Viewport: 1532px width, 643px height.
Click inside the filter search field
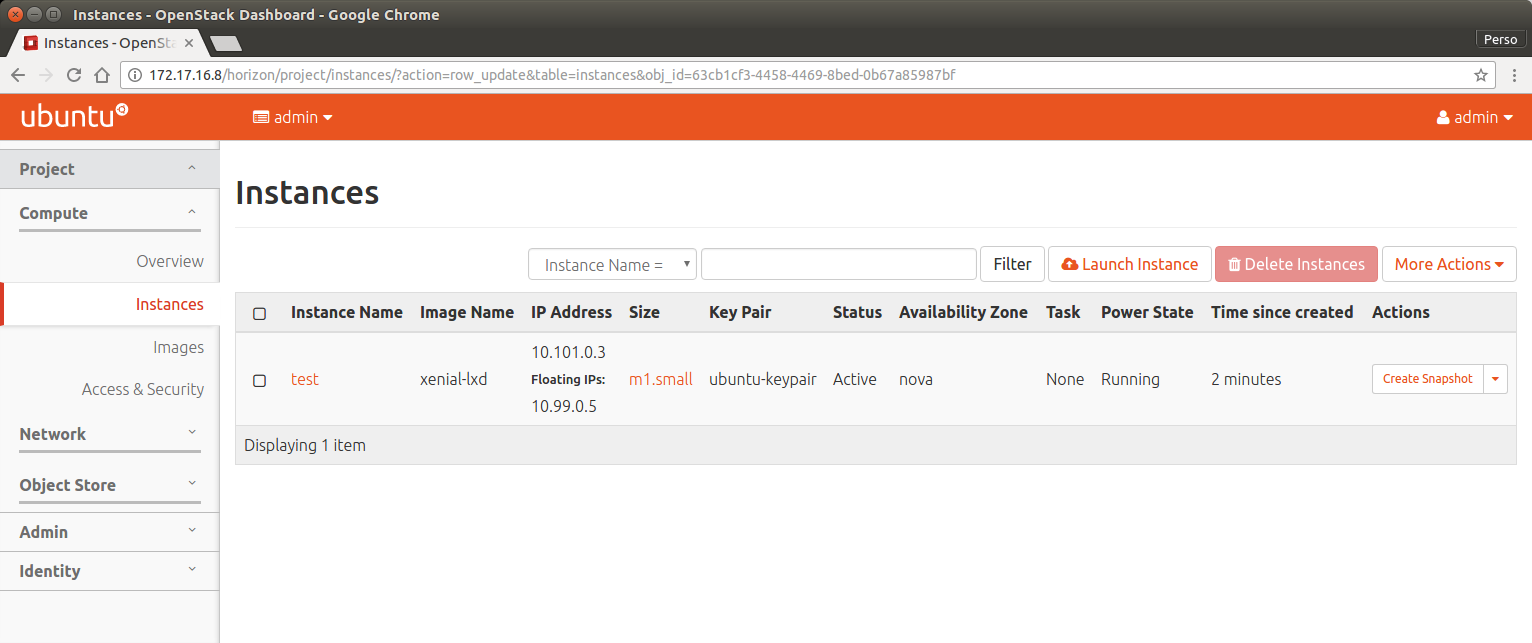pyautogui.click(x=838, y=264)
